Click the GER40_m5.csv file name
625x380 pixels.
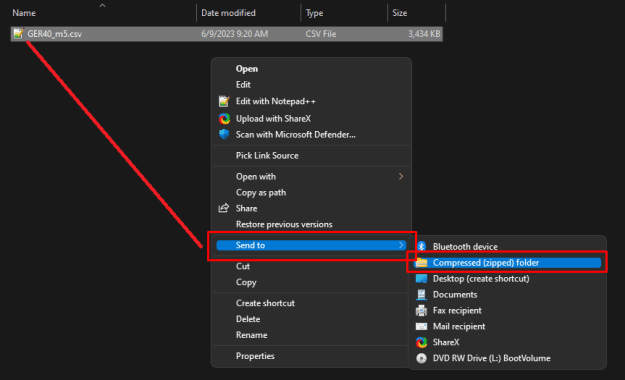click(55, 34)
